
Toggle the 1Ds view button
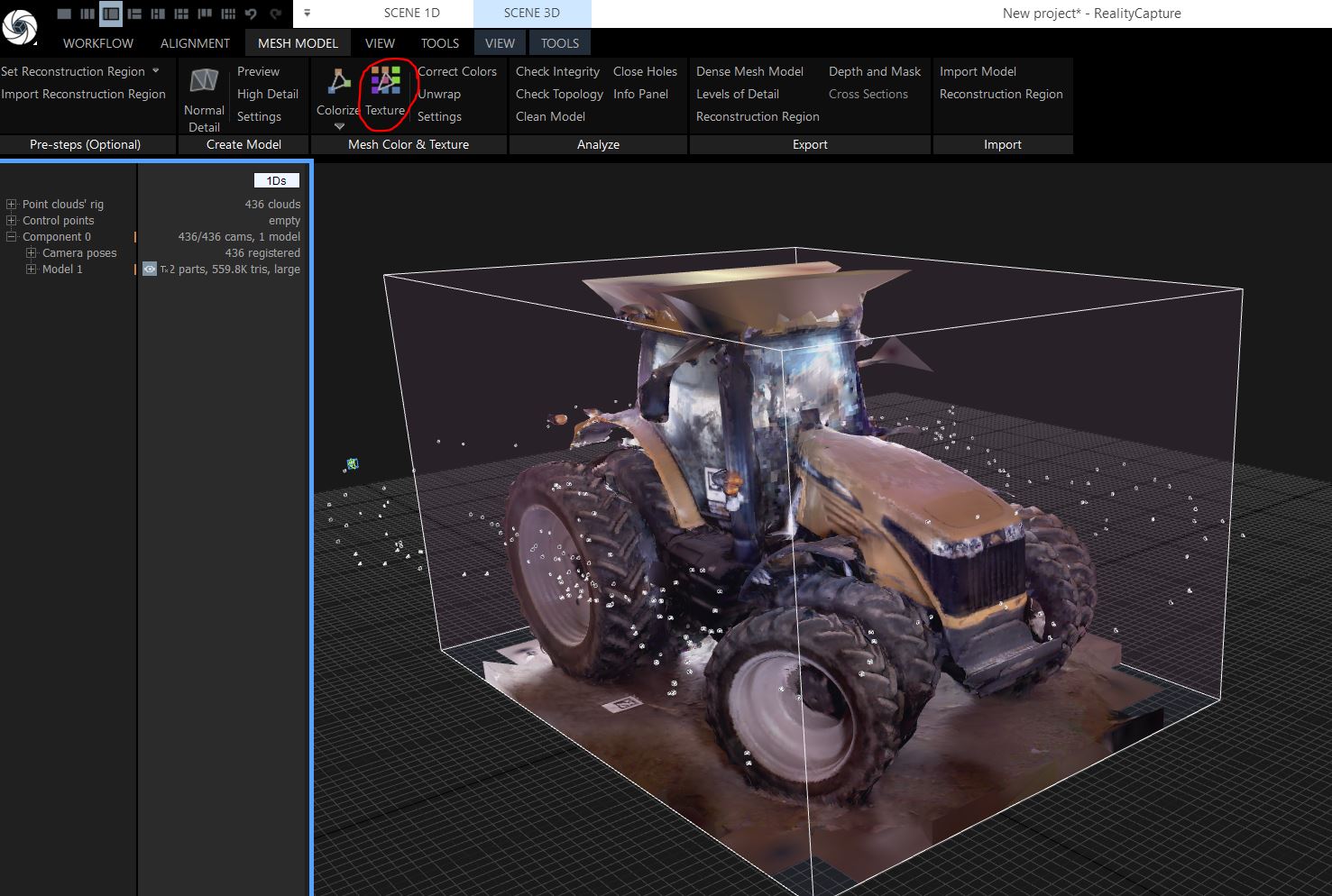[276, 180]
